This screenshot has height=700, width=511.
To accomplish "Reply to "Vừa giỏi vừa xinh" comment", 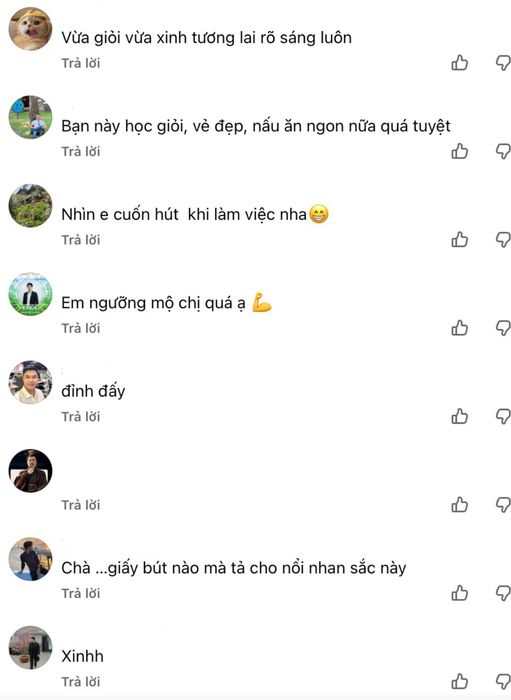I will point(81,63).
